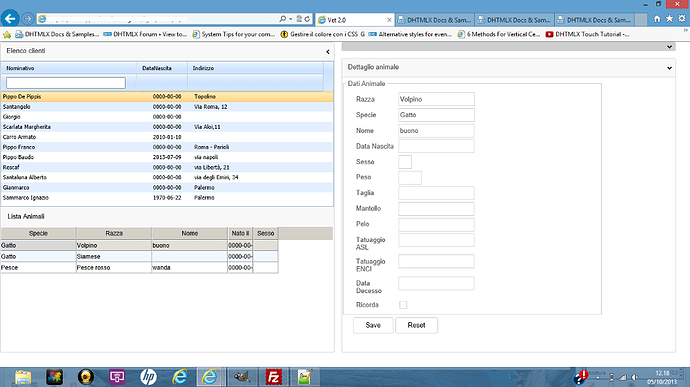690x387 pixels.
Task: Click the Razza input field
Action: point(436,99)
